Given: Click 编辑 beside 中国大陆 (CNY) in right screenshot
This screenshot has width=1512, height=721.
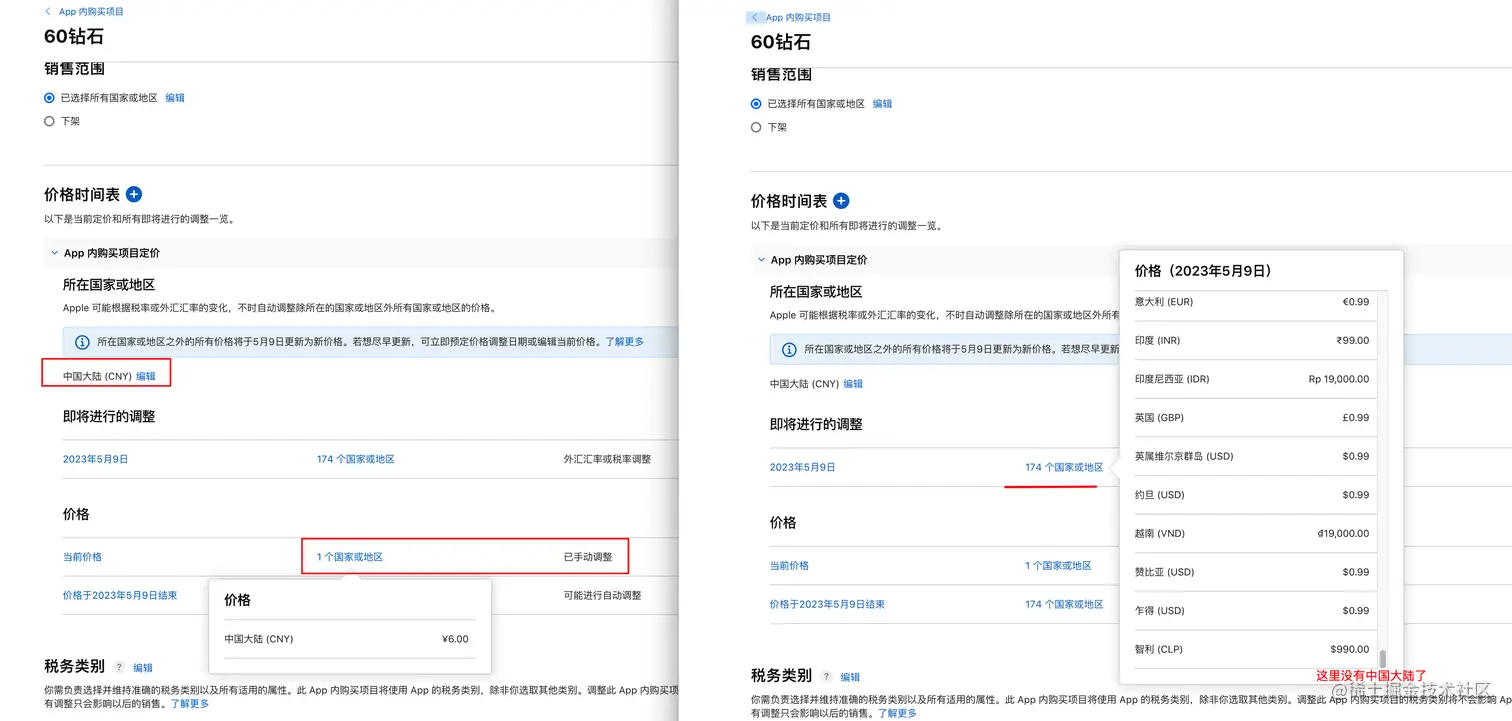Looking at the screenshot, I should [x=853, y=384].
